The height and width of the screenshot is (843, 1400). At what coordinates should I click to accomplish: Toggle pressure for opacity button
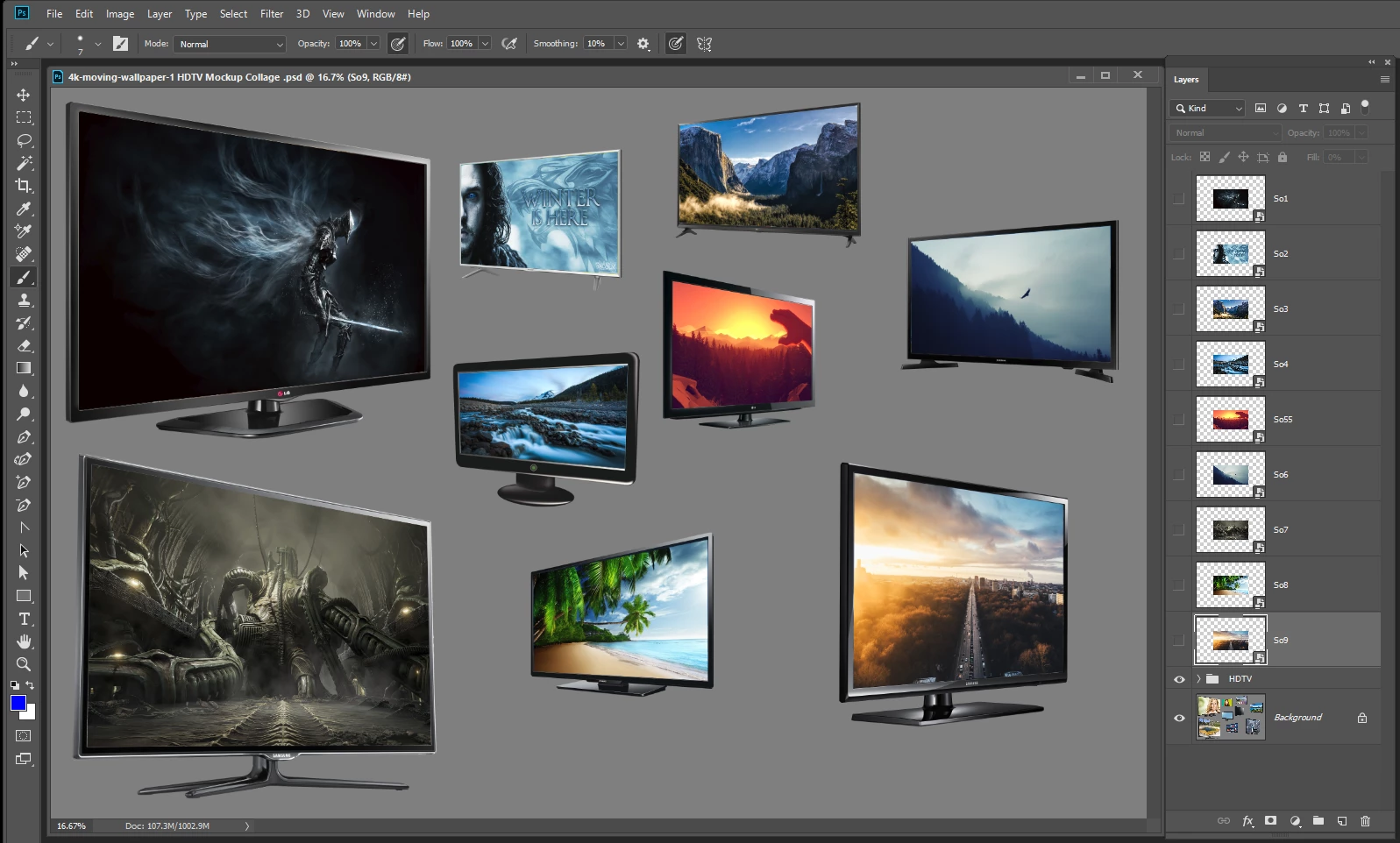(398, 44)
